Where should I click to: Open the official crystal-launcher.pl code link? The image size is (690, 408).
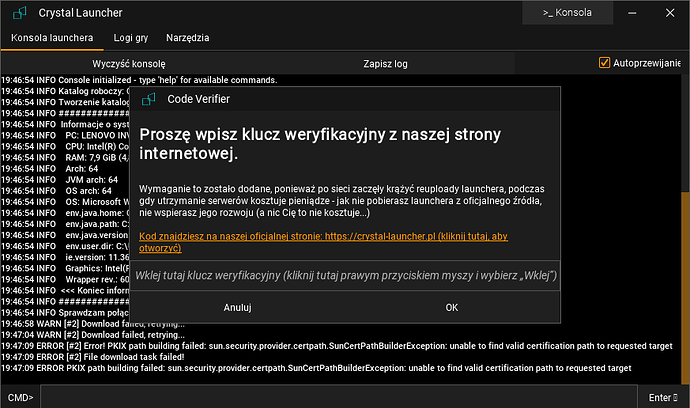(323, 242)
